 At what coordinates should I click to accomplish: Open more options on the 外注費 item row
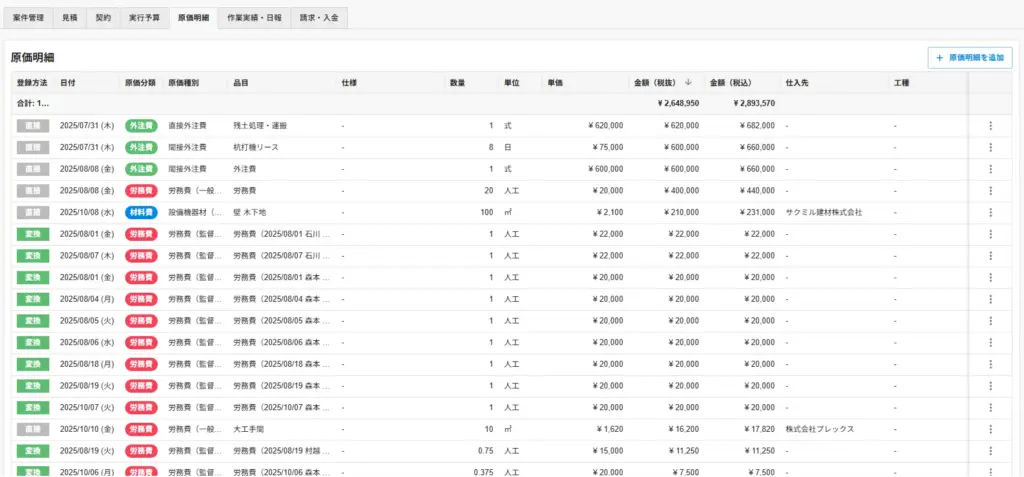(990, 169)
